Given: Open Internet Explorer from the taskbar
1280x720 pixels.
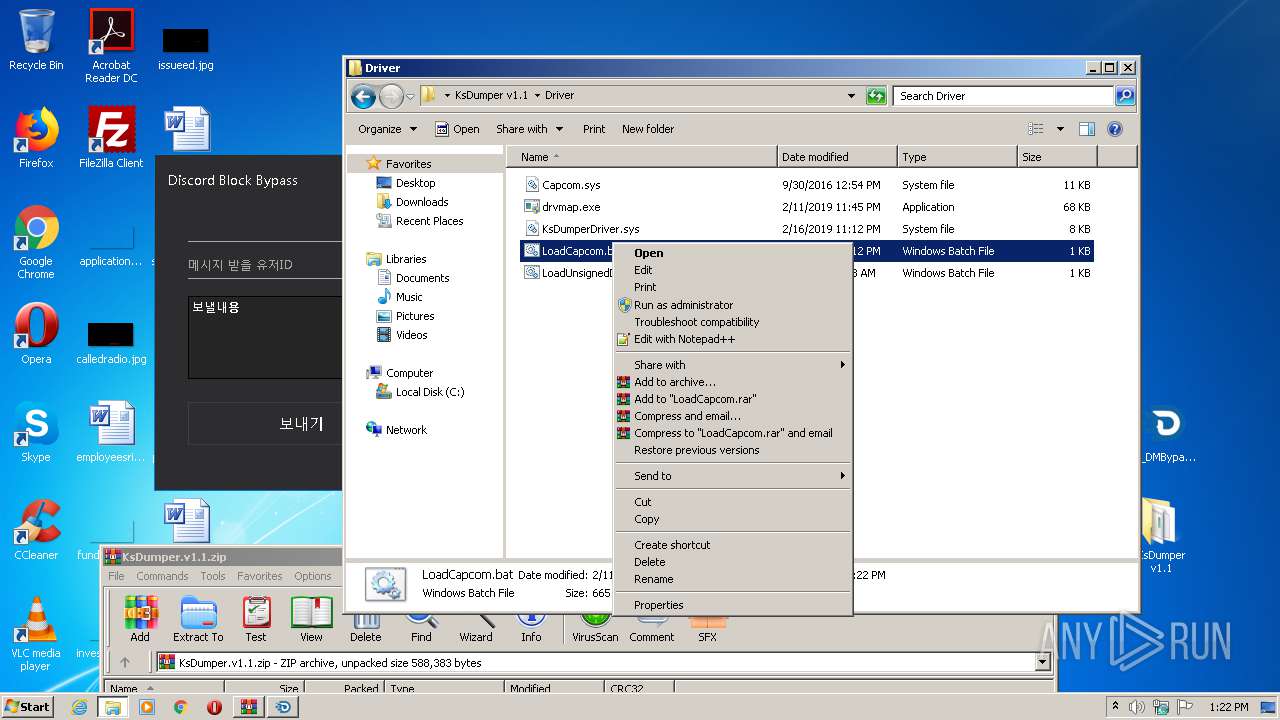Looking at the screenshot, I should [79, 707].
